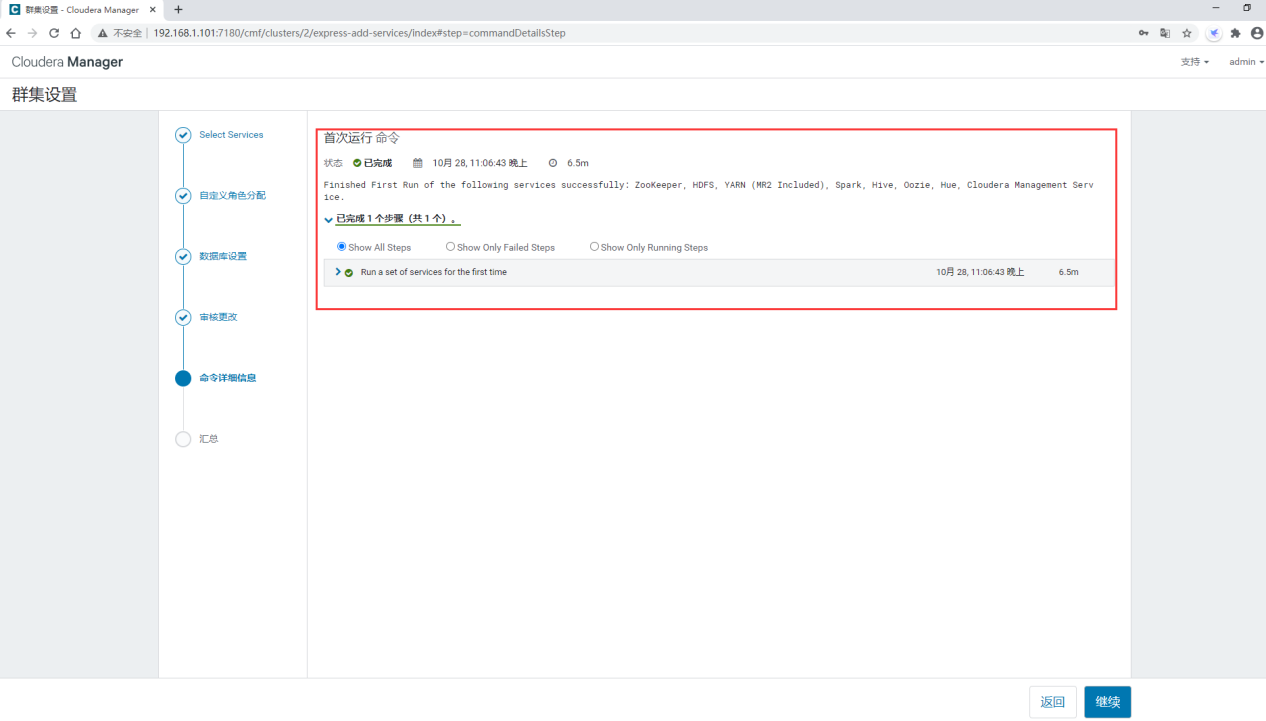Open the browser profile avatar icon
1266x721 pixels.
pyautogui.click(x=1256, y=33)
